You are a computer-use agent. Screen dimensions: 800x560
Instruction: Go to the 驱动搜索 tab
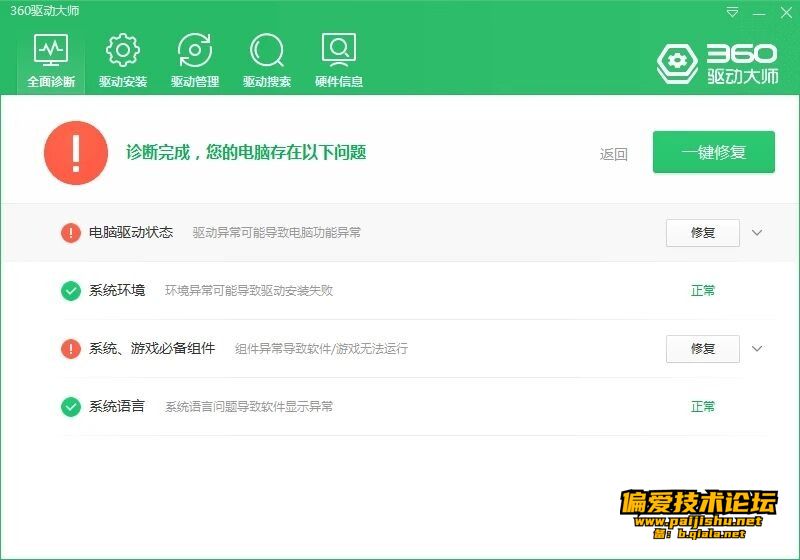(x=267, y=60)
